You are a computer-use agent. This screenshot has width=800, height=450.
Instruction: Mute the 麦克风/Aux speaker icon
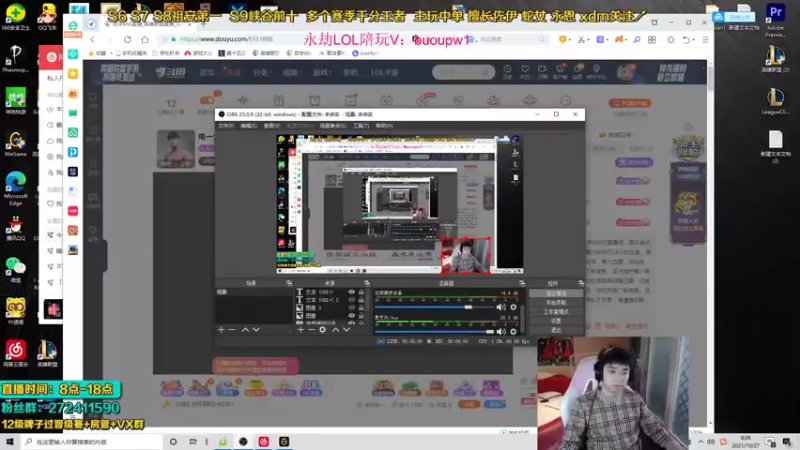click(x=501, y=332)
